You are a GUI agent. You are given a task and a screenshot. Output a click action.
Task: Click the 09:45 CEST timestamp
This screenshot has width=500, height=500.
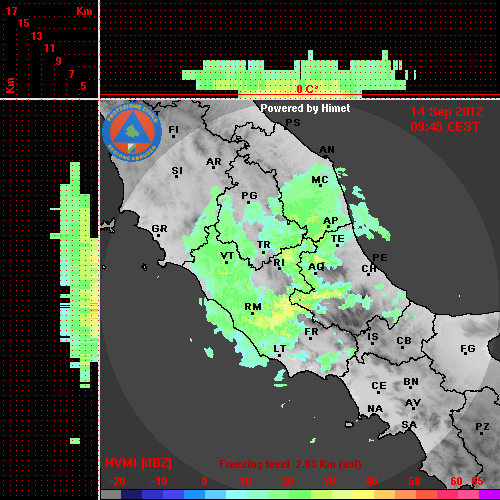(x=445, y=127)
